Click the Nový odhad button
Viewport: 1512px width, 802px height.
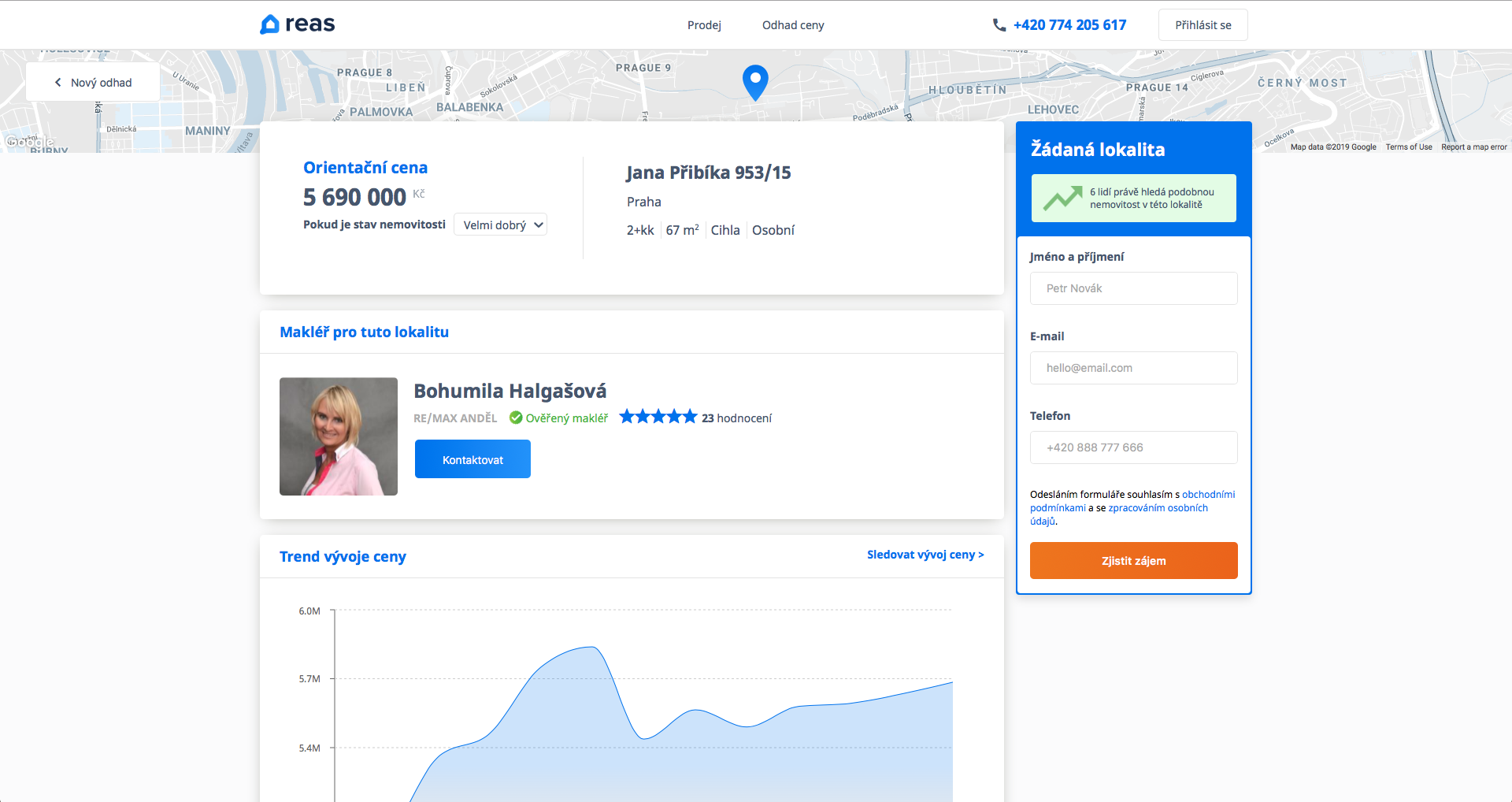93,83
